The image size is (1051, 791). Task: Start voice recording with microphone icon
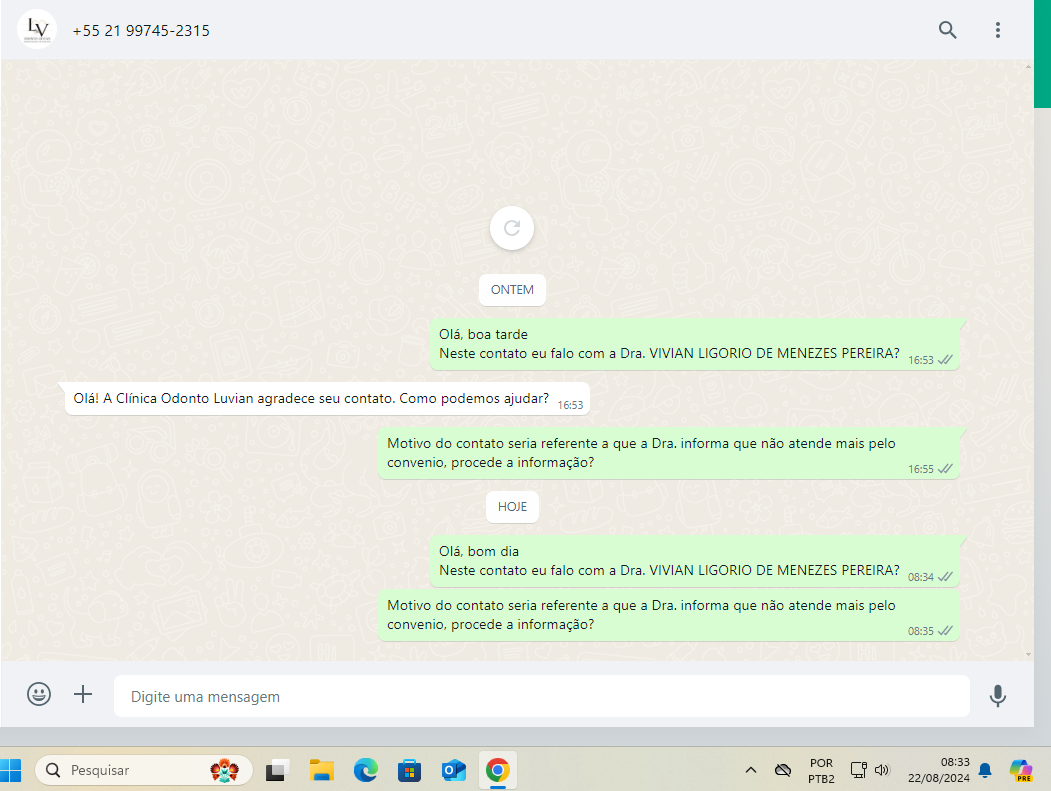coord(997,696)
